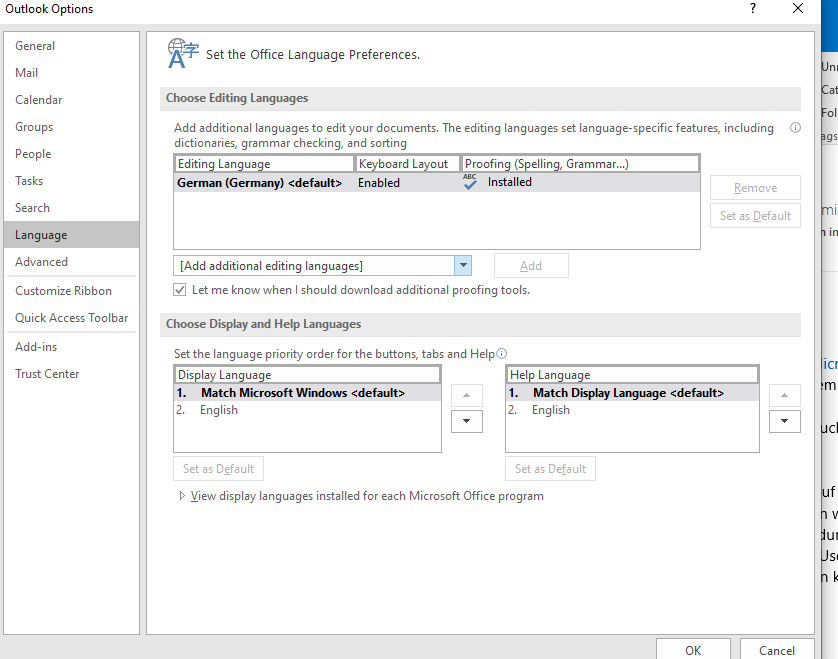Image resolution: width=838 pixels, height=659 pixels.
Task: Dismiss dialog with the Cancel button
Action: tap(777, 650)
